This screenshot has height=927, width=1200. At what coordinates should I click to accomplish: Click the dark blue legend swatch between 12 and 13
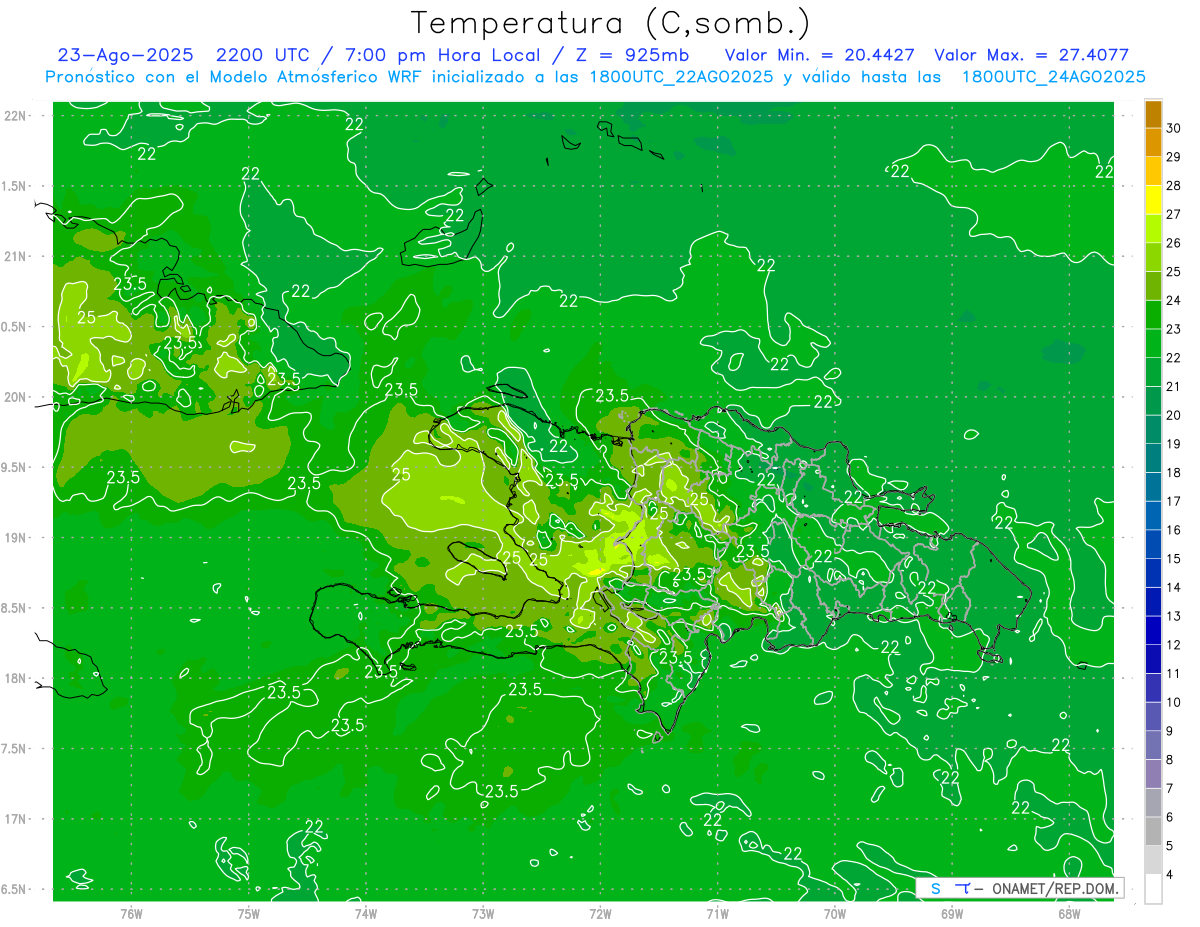pos(1153,630)
